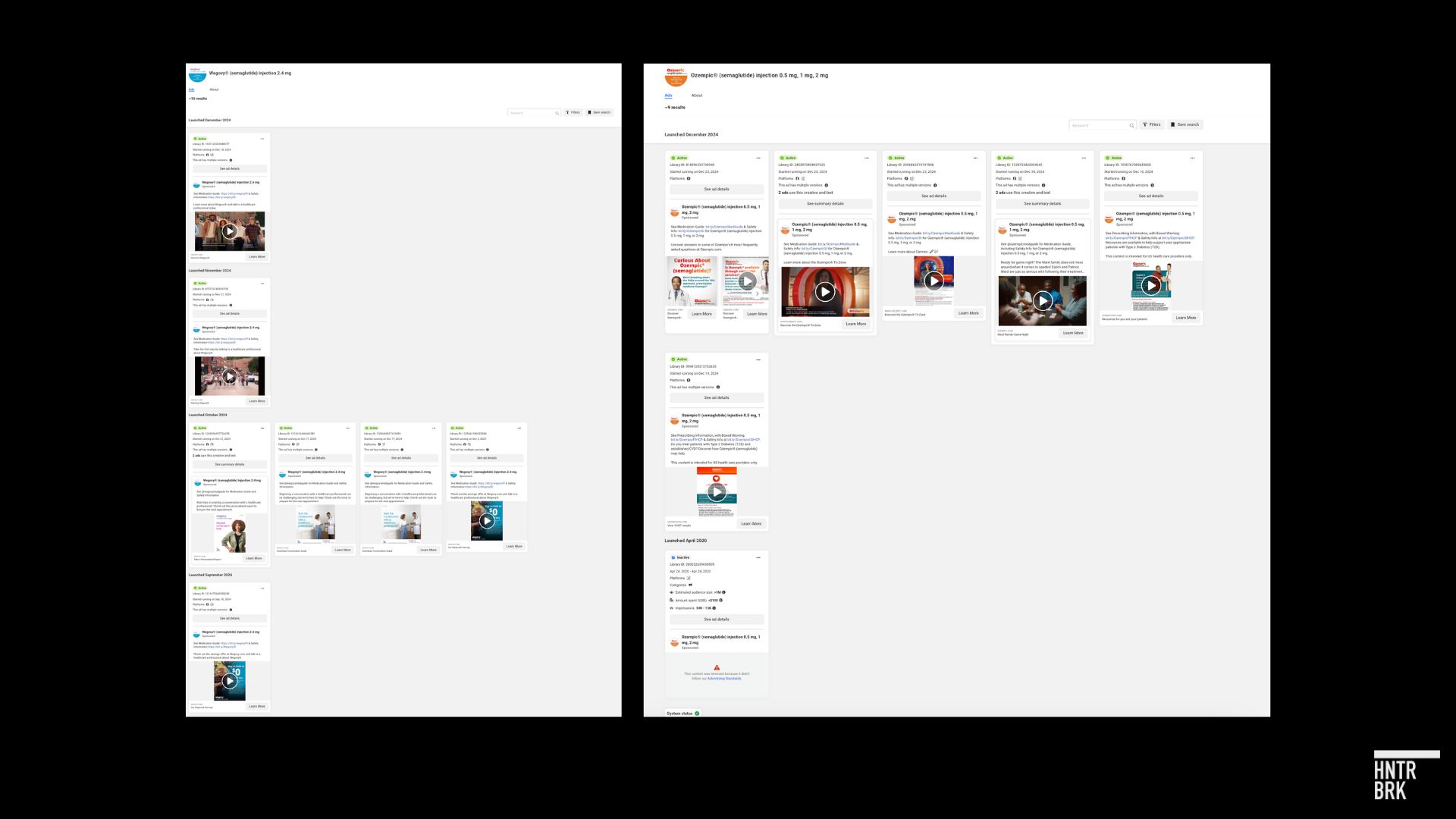Open the Advertising Standards link
Screen dimensions: 1456x819
tap(724, 679)
